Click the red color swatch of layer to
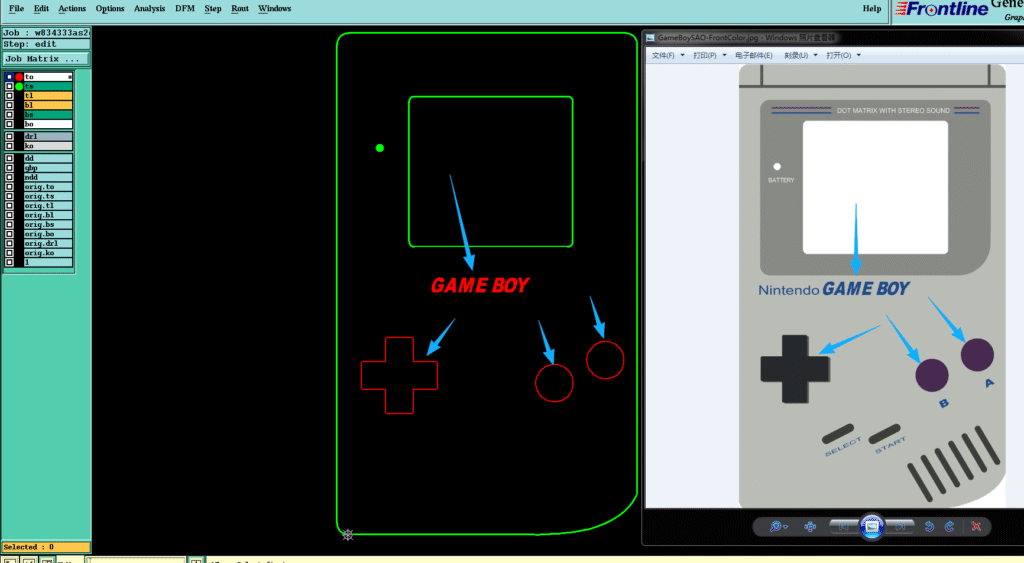Image resolution: width=1024 pixels, height=563 pixels. [x=19, y=77]
